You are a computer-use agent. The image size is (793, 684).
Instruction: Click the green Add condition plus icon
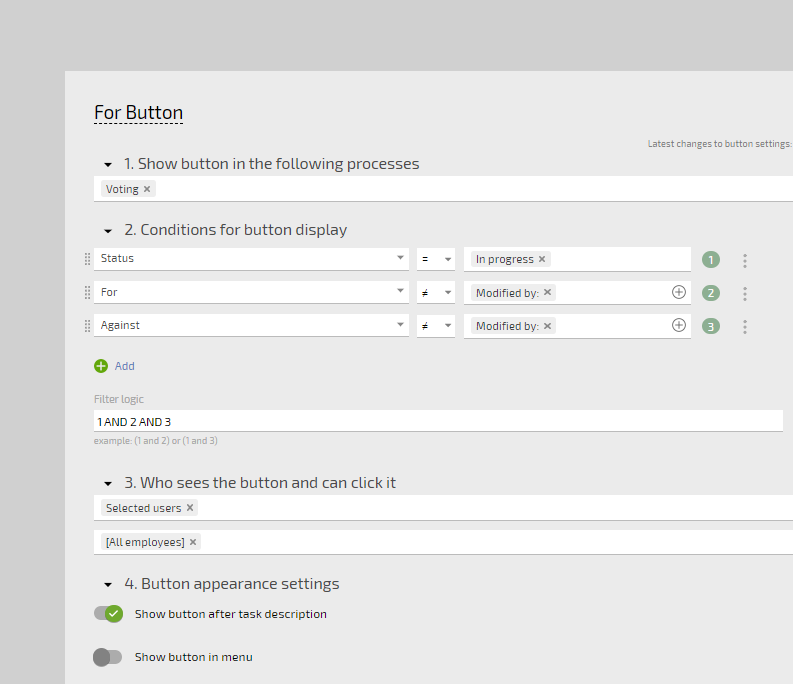point(101,366)
